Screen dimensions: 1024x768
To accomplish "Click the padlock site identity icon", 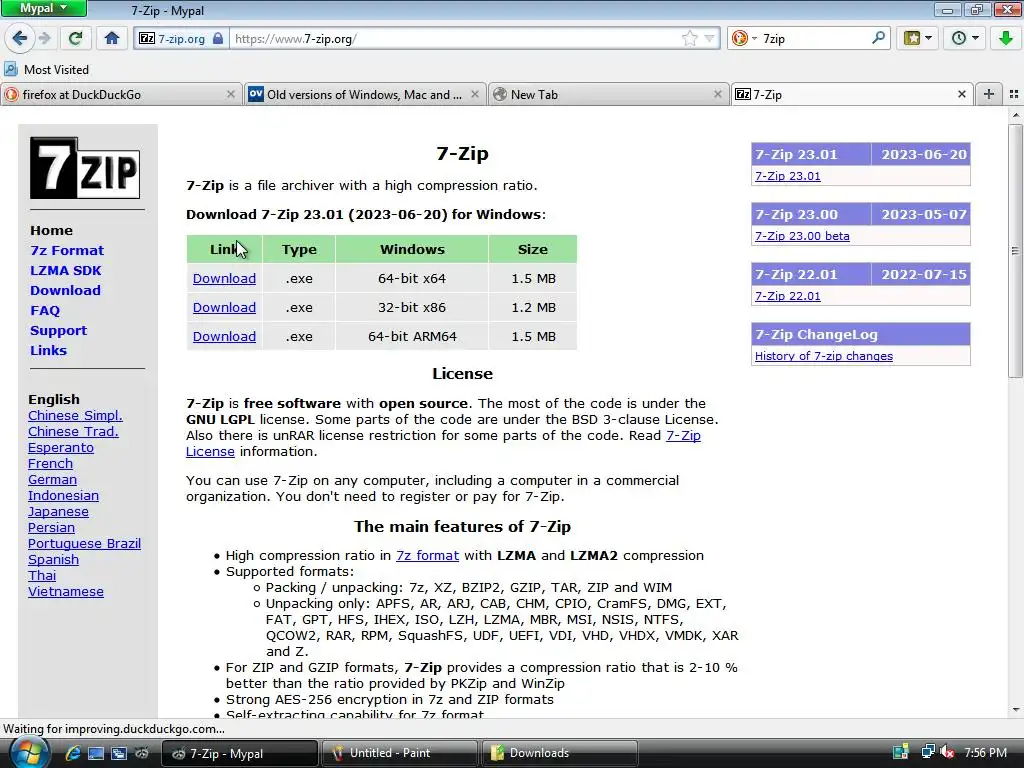I will pos(218,39).
